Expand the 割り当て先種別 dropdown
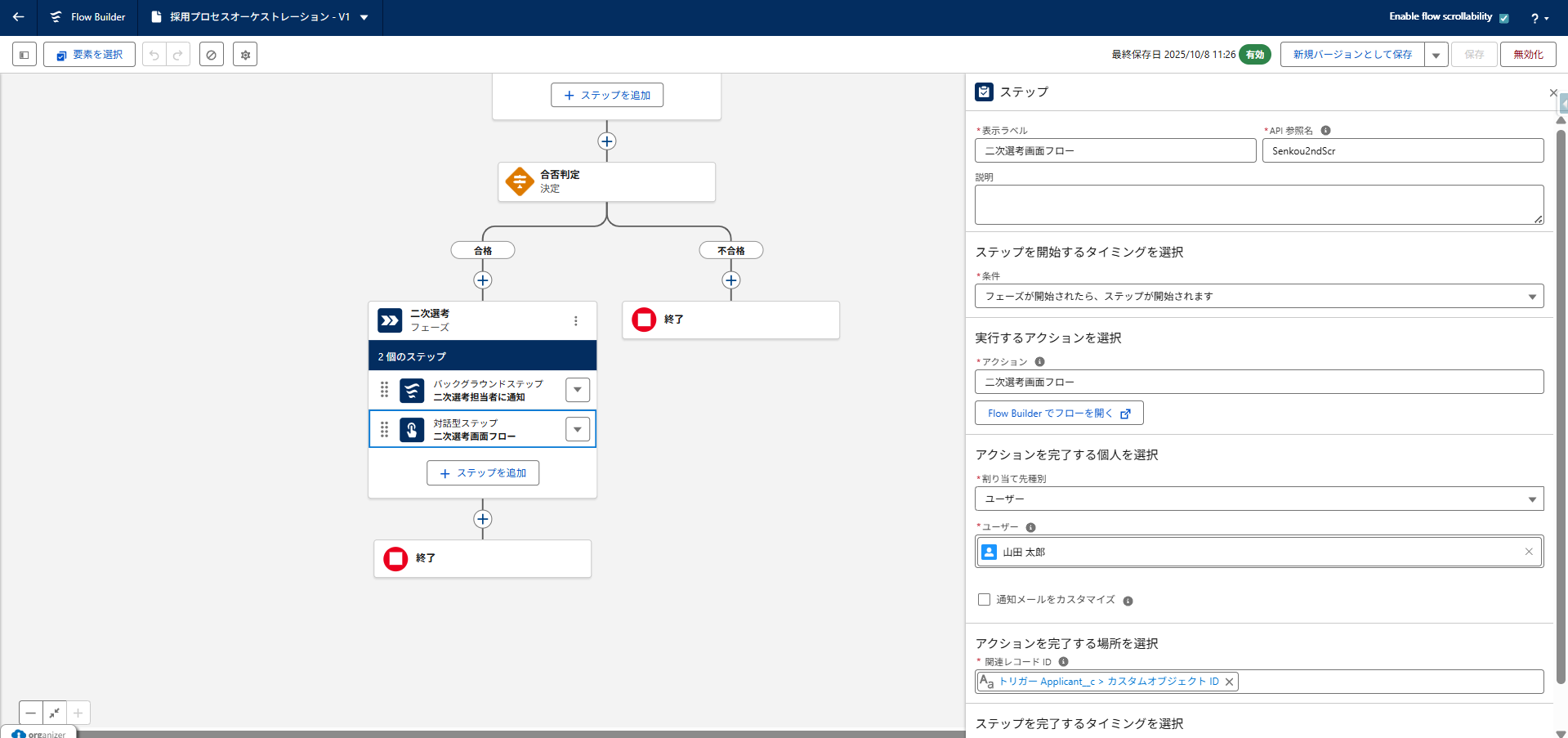Image resolution: width=1568 pixels, height=738 pixels. tap(1258, 499)
